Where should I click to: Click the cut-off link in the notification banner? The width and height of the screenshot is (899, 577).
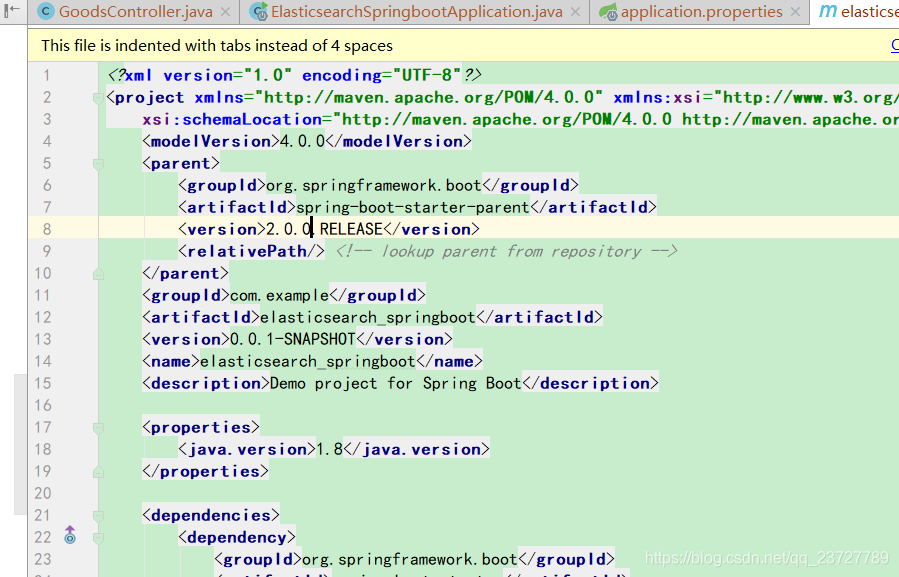tap(894, 45)
